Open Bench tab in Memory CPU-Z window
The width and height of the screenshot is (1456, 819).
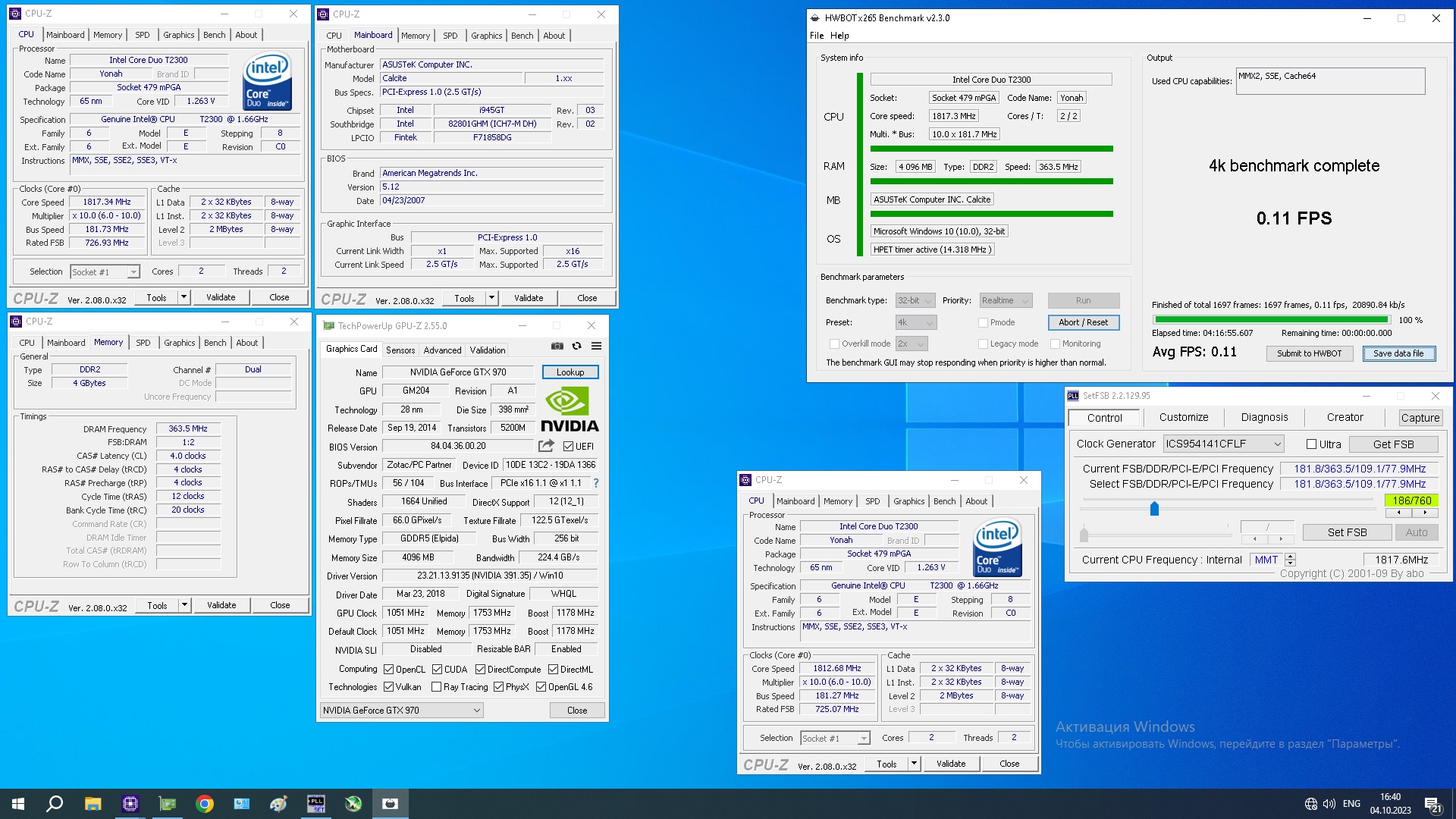[215, 343]
